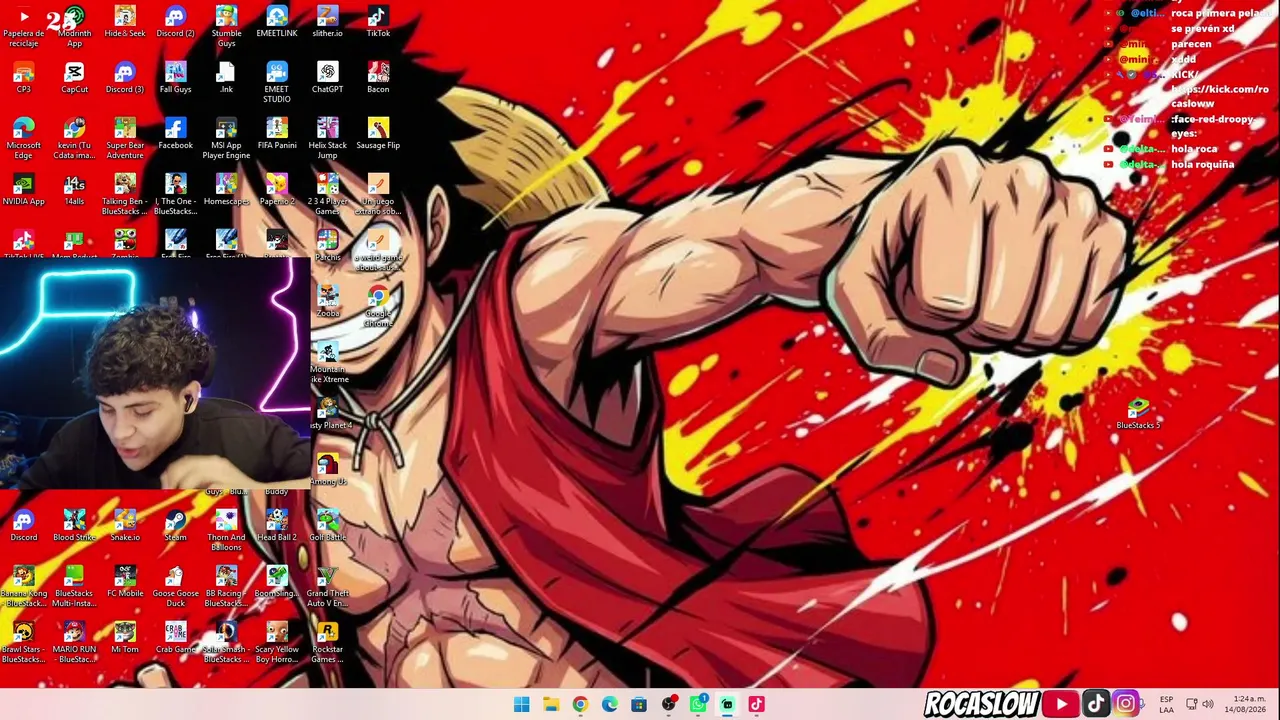
Task: Select the FC Mobile desktop icon
Action: 125,582
